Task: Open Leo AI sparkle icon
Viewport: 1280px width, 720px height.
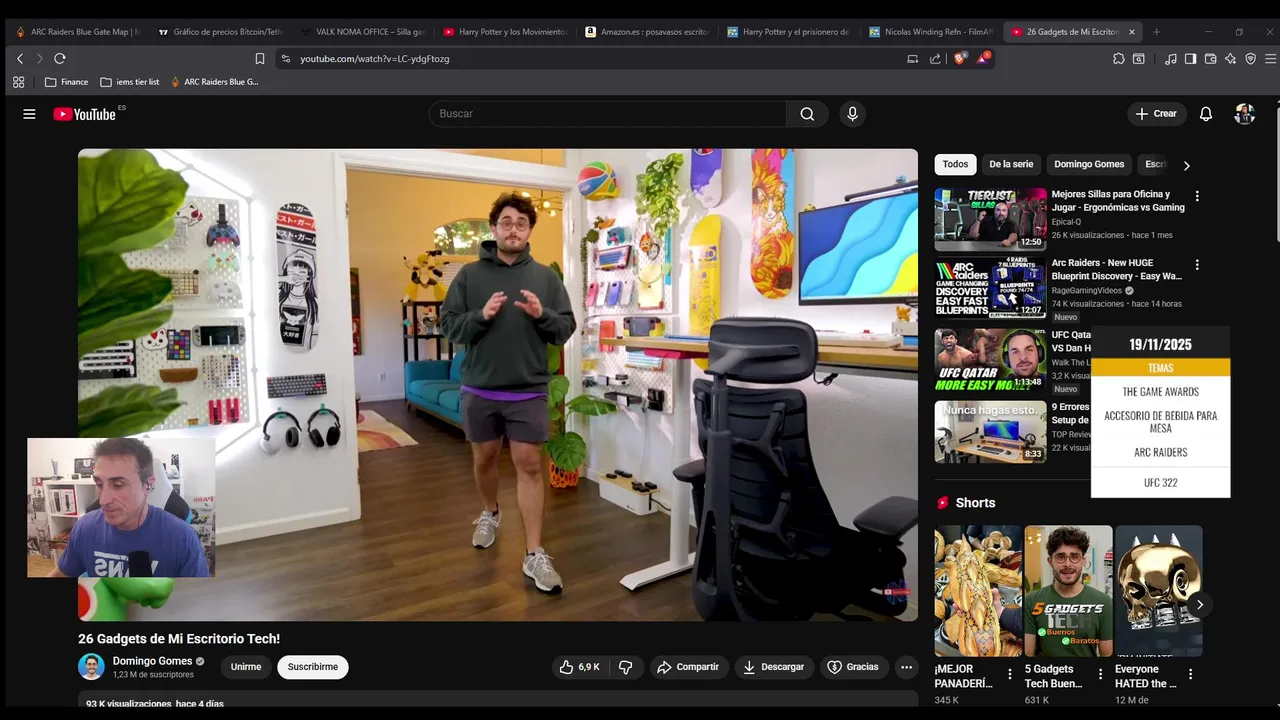Action: click(1230, 59)
